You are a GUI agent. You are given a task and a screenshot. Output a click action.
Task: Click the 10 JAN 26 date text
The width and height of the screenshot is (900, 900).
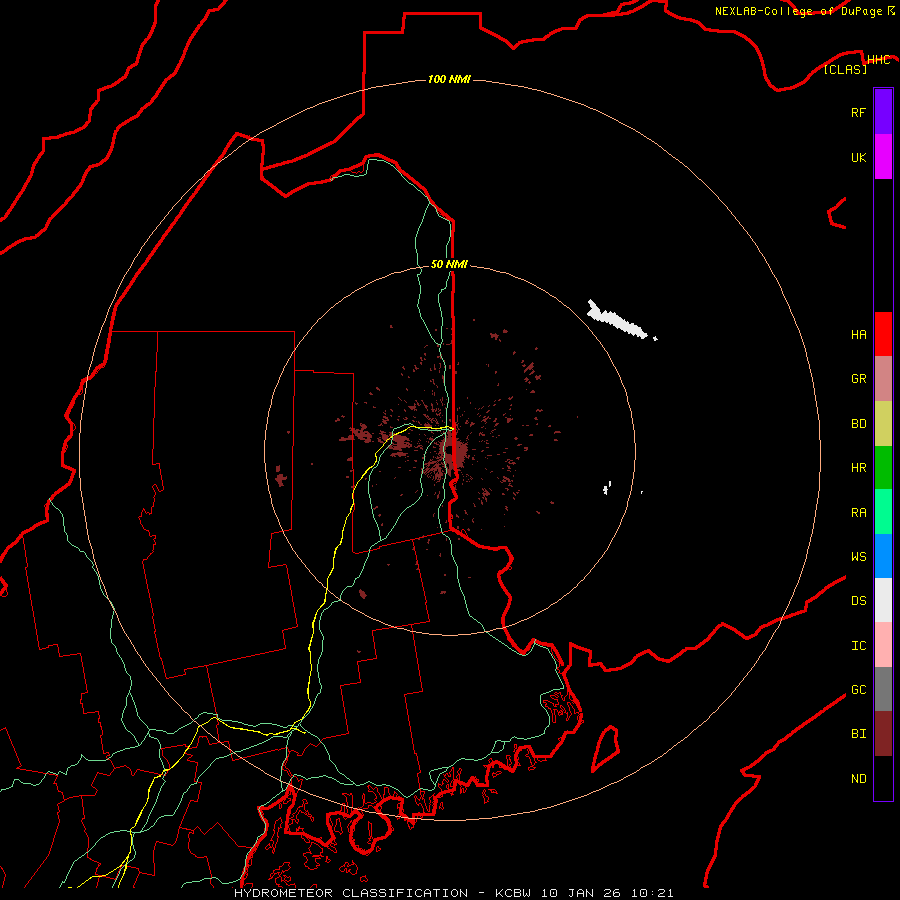581,893
